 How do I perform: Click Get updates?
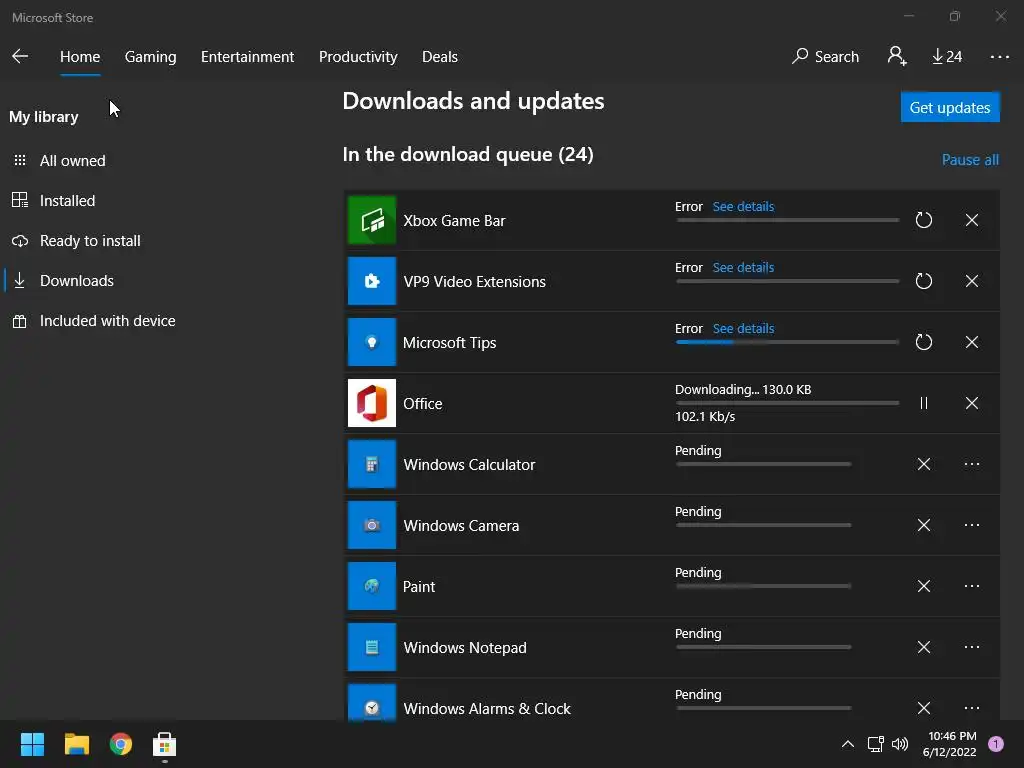[x=950, y=107]
